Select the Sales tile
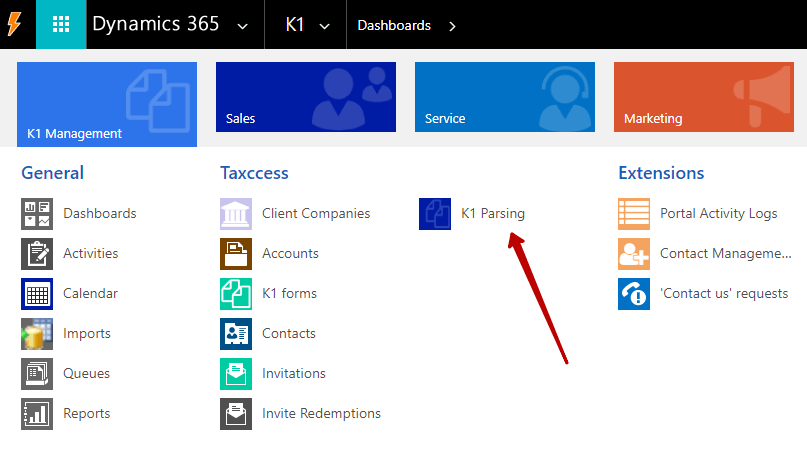 [306, 97]
